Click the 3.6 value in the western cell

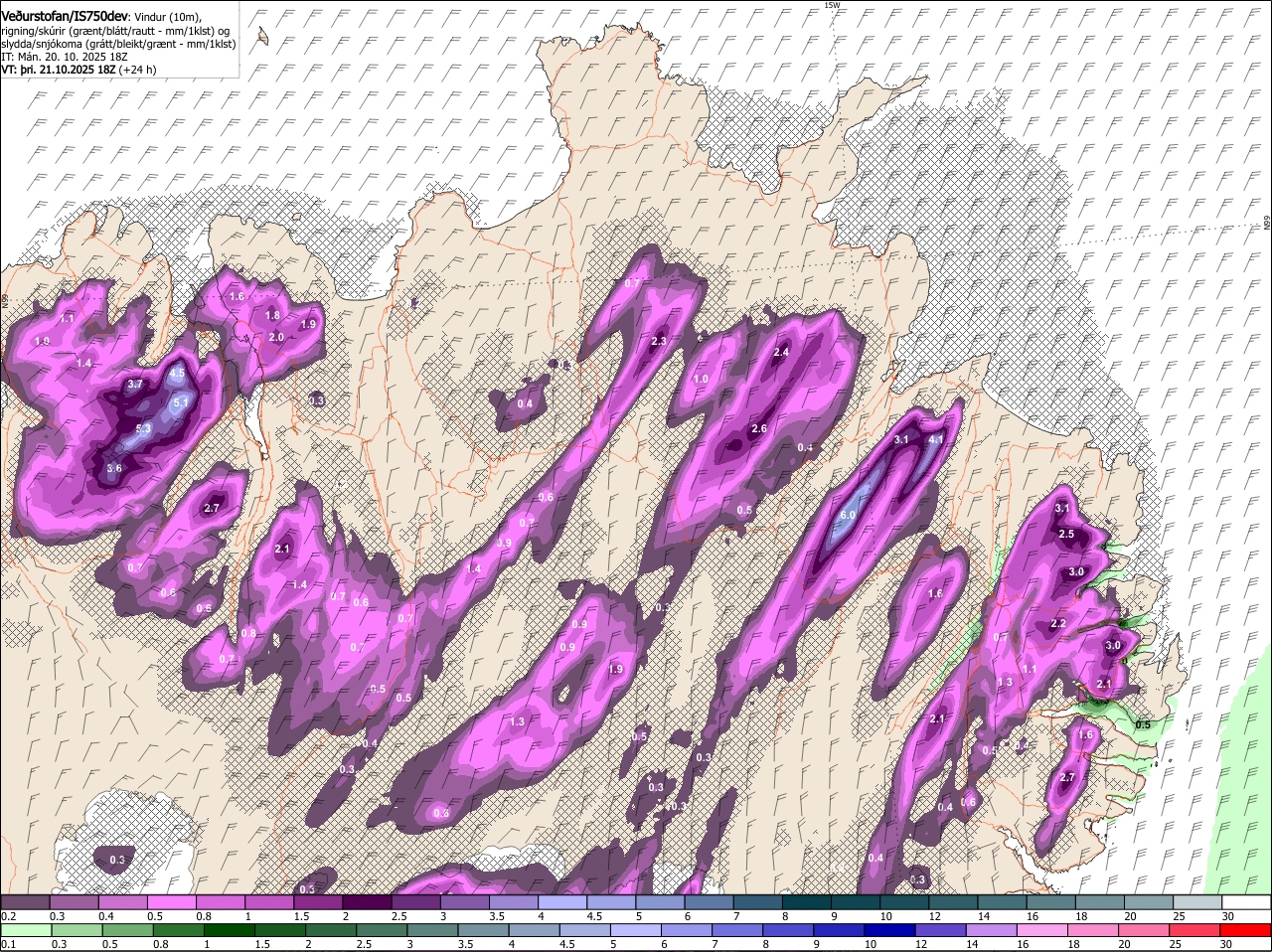(113, 469)
